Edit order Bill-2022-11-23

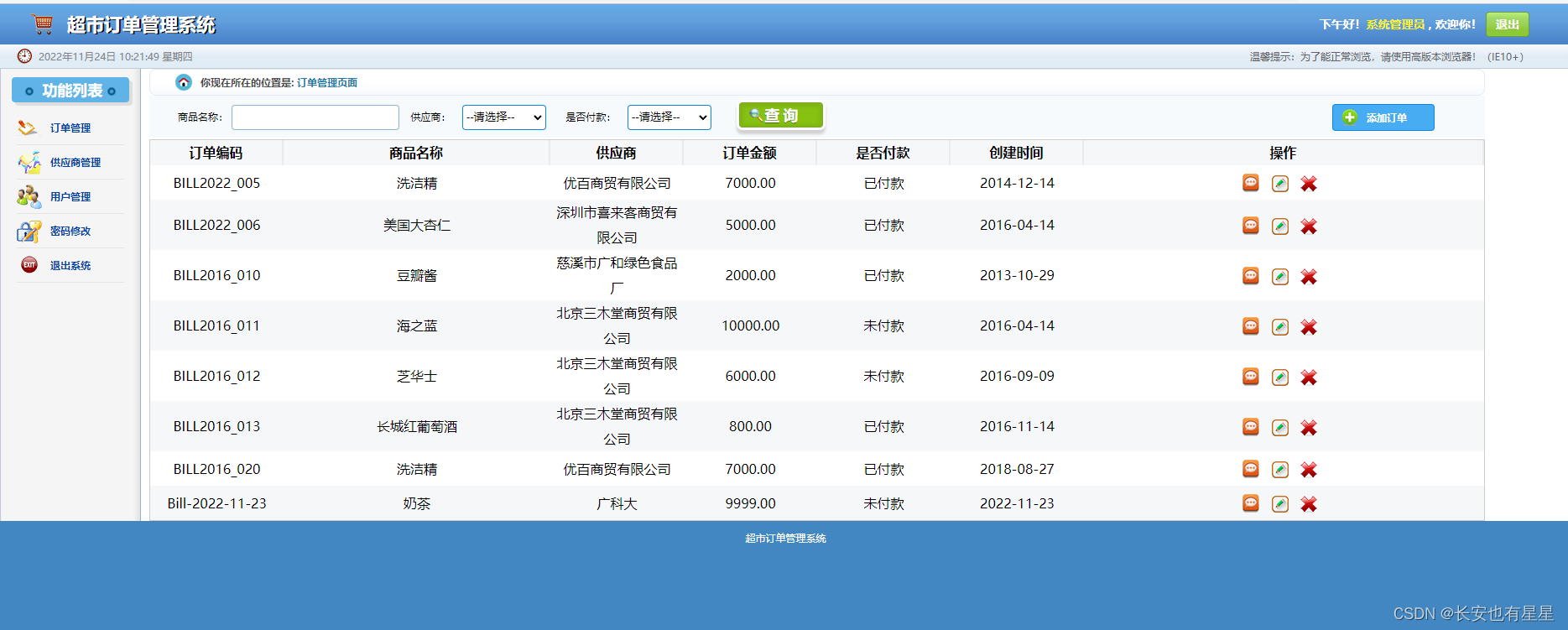(x=1279, y=503)
